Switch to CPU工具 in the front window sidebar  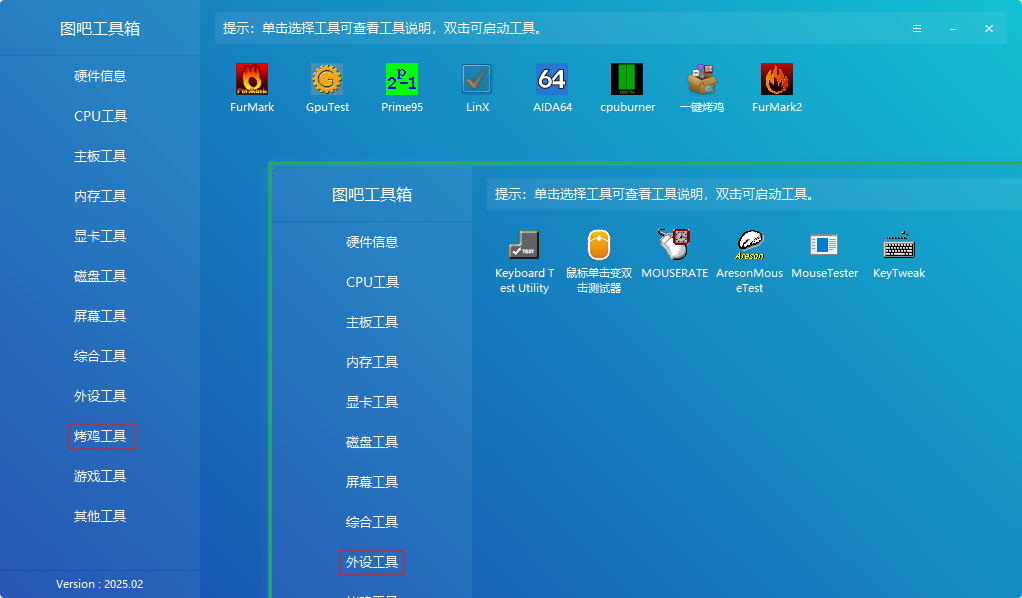[372, 282]
